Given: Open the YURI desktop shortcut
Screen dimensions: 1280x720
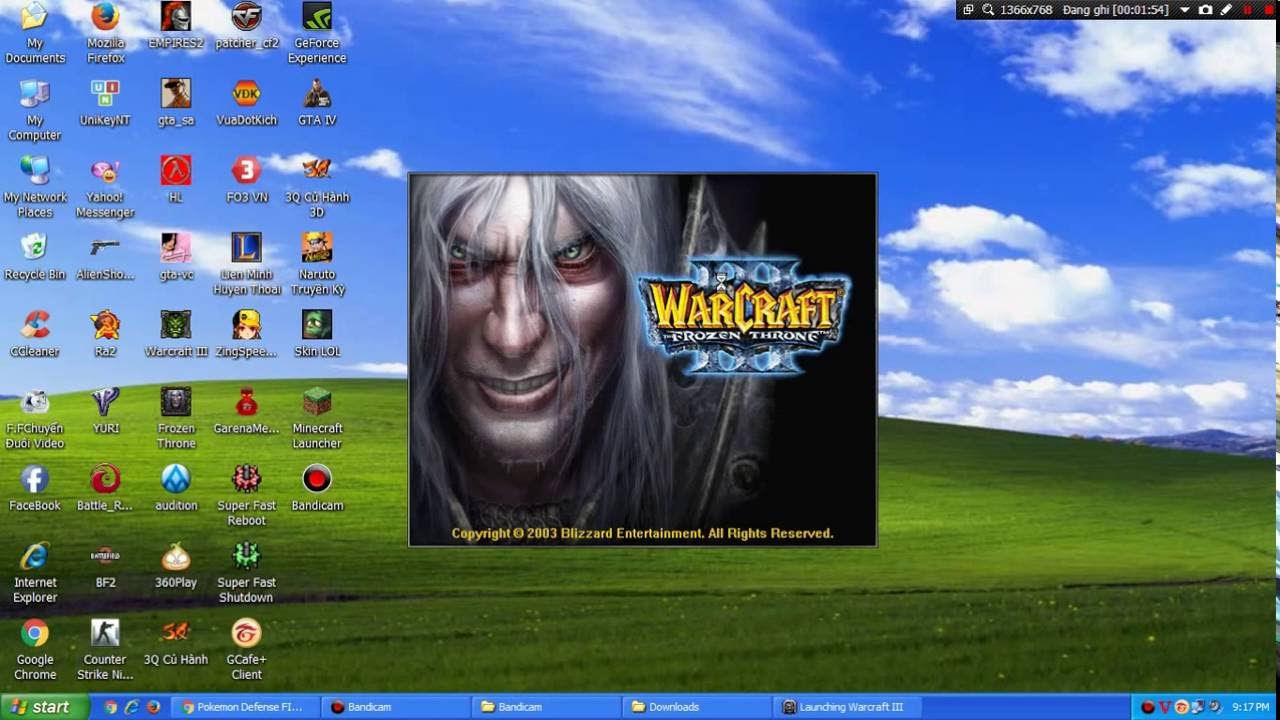Looking at the screenshot, I should pyautogui.click(x=105, y=411).
